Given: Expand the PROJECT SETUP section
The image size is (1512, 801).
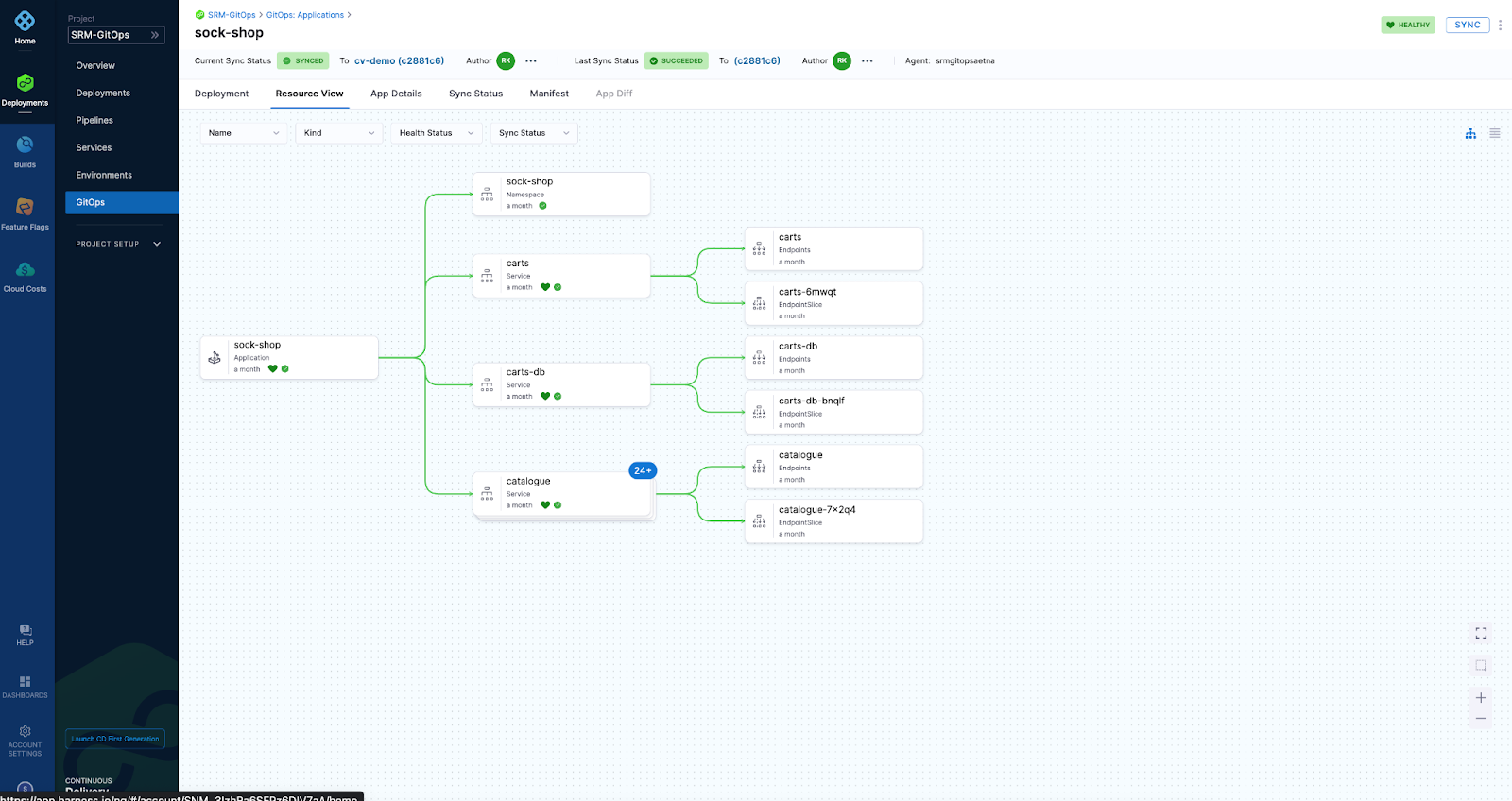Looking at the screenshot, I should coord(118,244).
